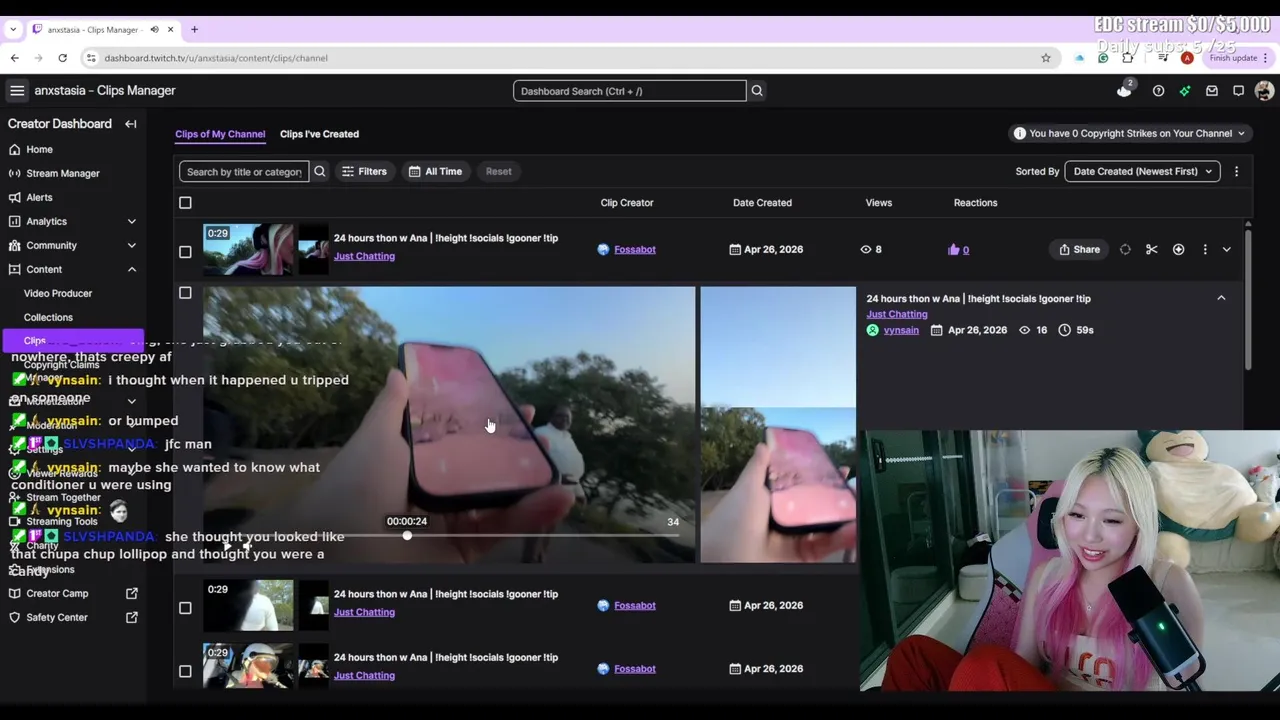This screenshot has height=720, width=1280.
Task: Open the hamburger menu beside anxstasia title
Action: pos(17,91)
